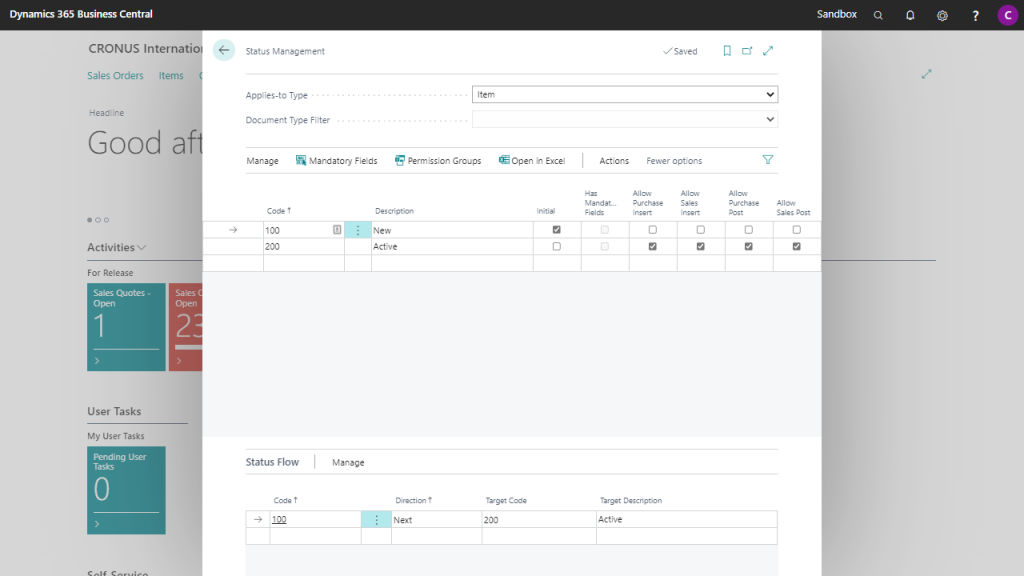Open the Pending User Tasks tile
Viewport: 1024px width, 576px height.
click(126, 490)
